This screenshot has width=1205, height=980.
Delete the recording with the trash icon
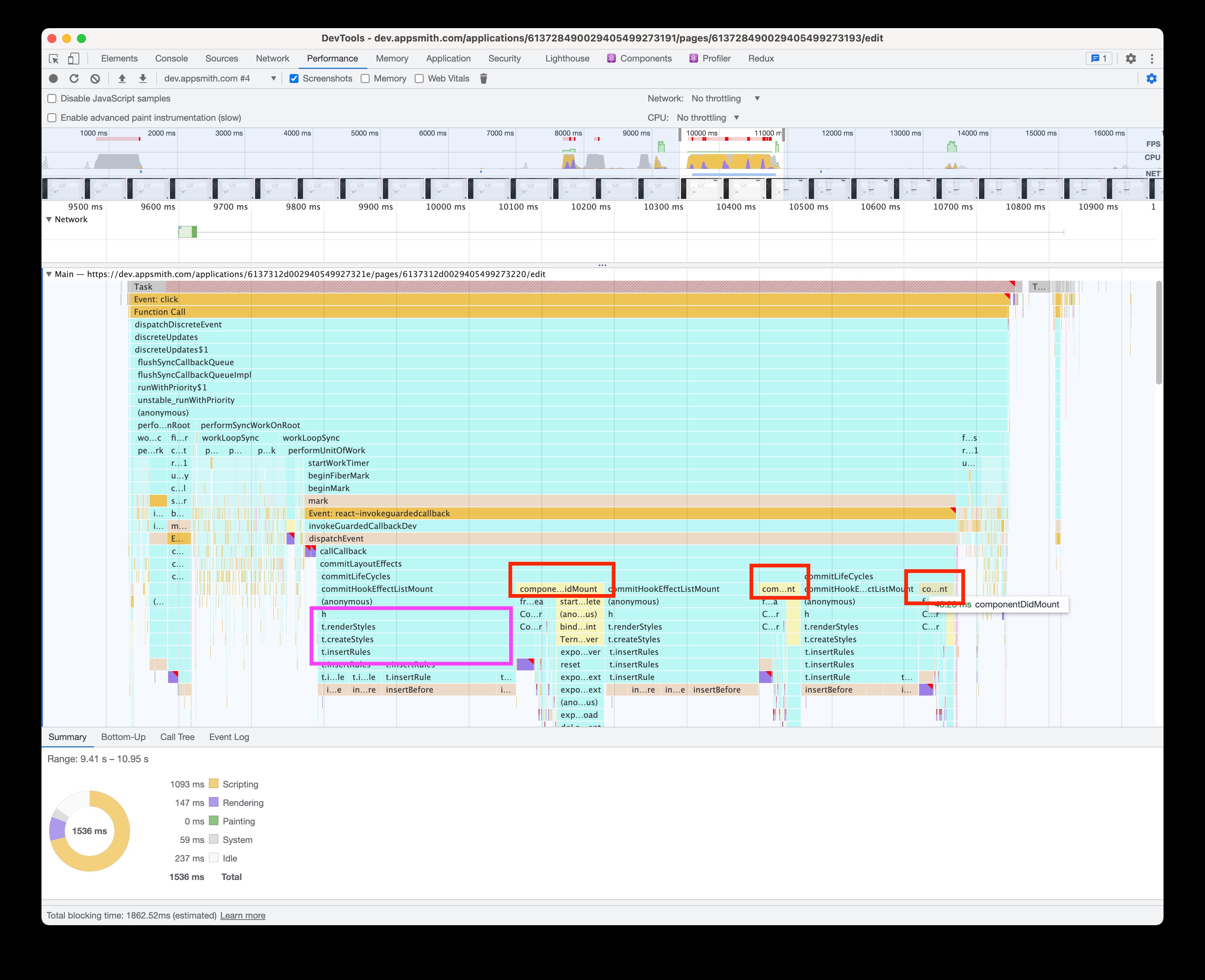click(484, 79)
